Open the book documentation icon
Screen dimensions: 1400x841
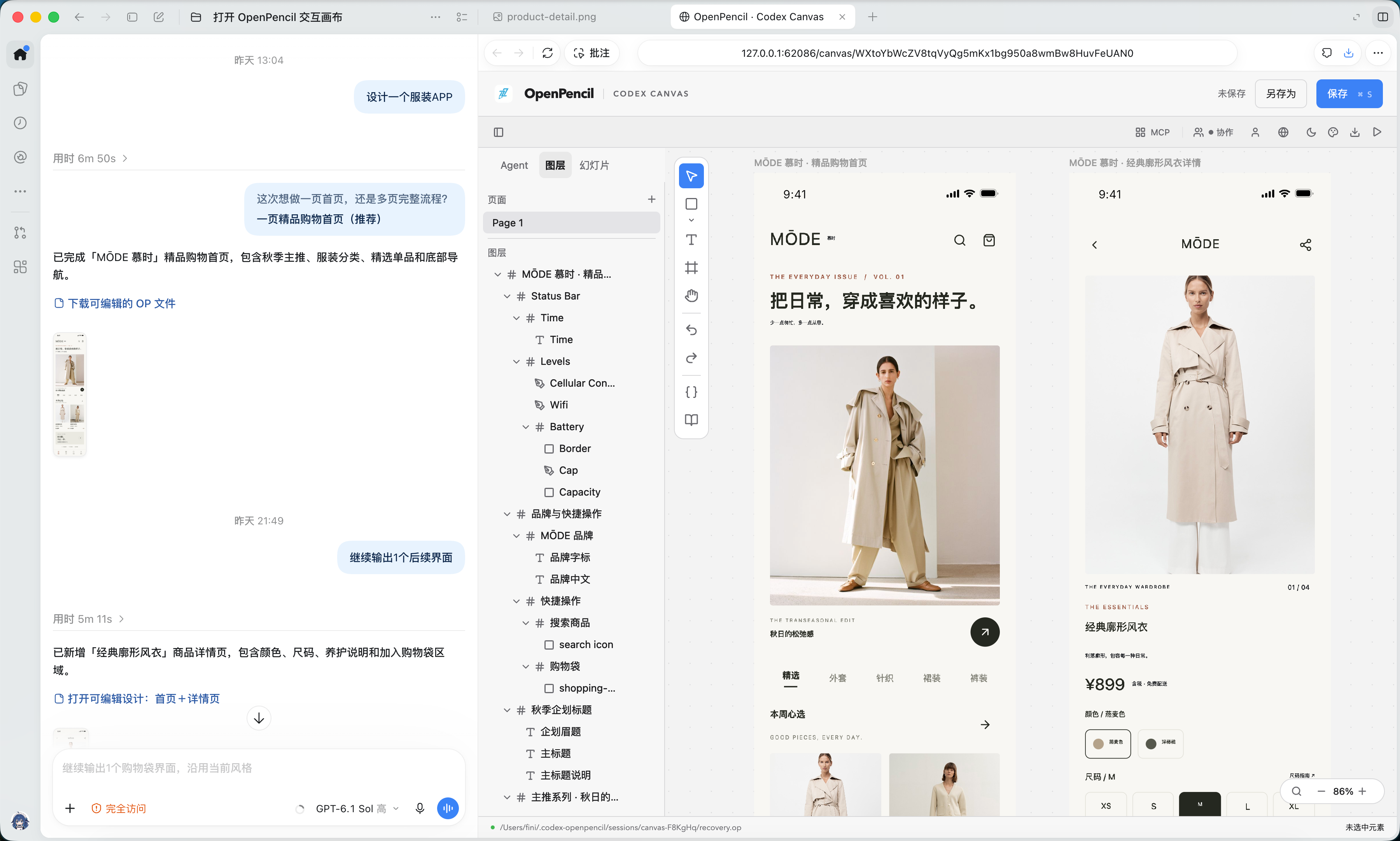[x=691, y=420]
